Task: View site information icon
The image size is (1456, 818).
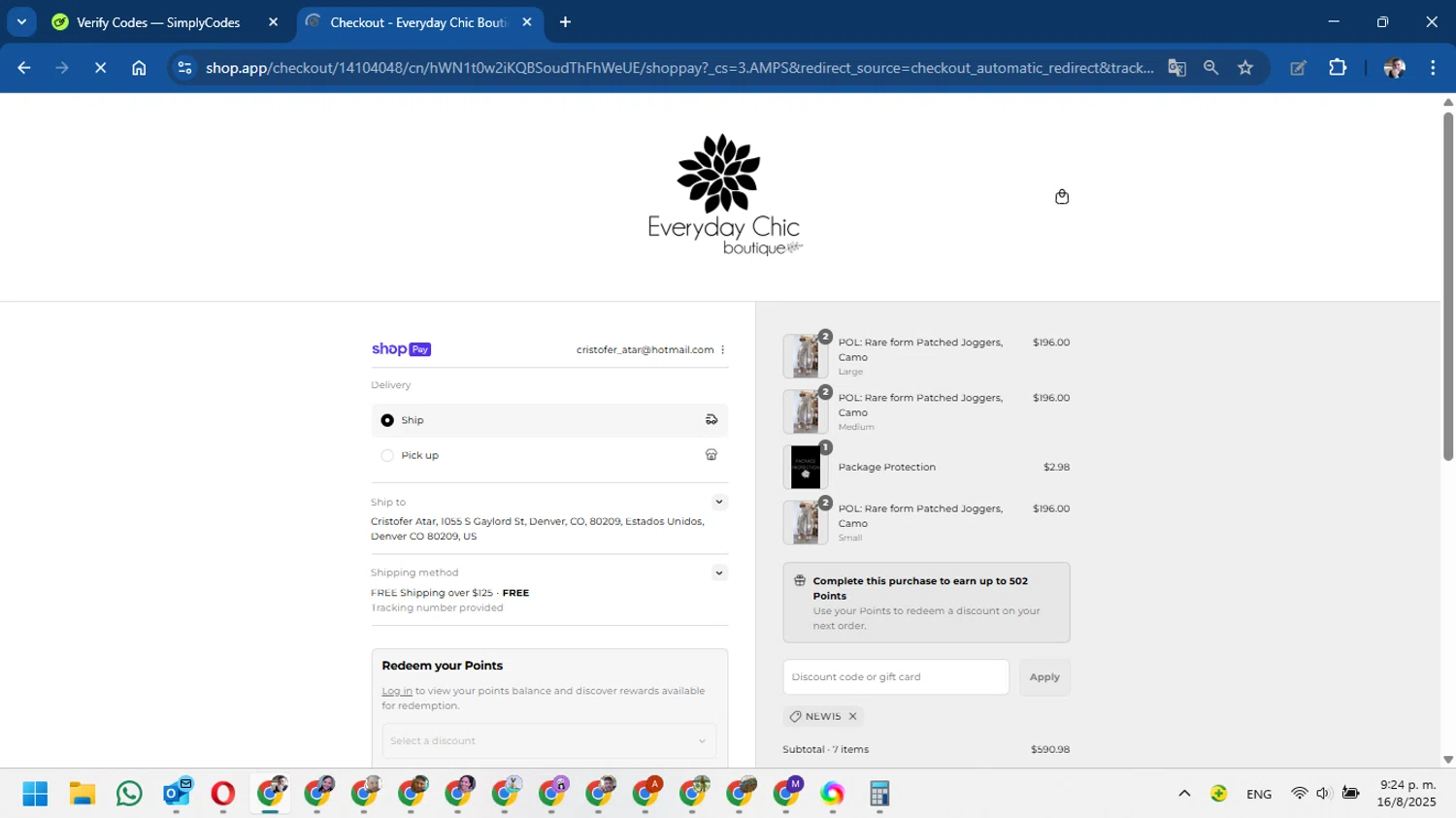Action: click(x=184, y=68)
